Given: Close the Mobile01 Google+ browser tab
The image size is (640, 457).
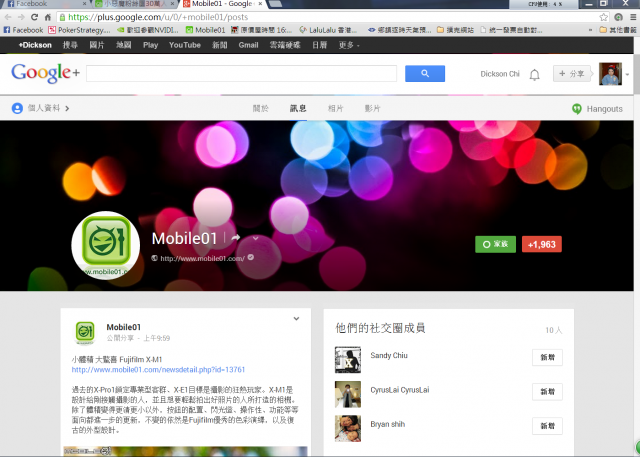Looking at the screenshot, I should click(260, 4).
